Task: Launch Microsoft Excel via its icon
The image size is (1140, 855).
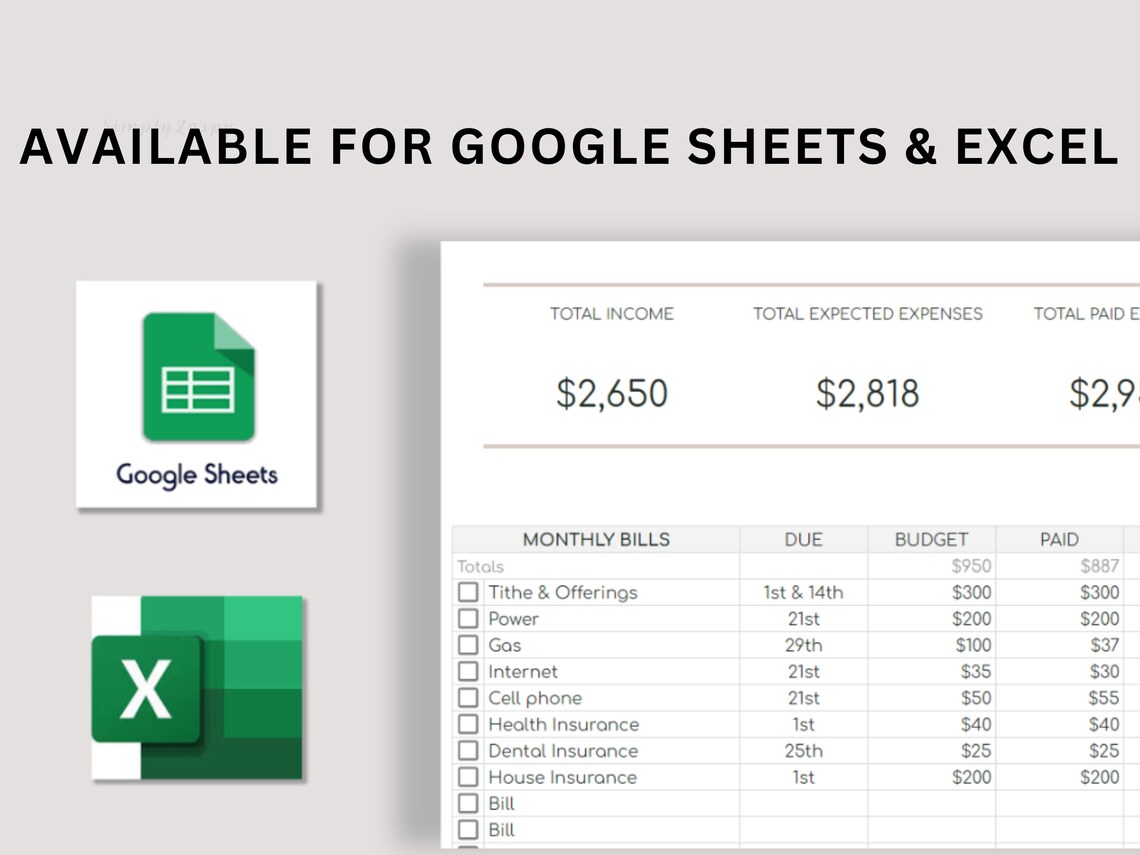Action: click(x=197, y=687)
